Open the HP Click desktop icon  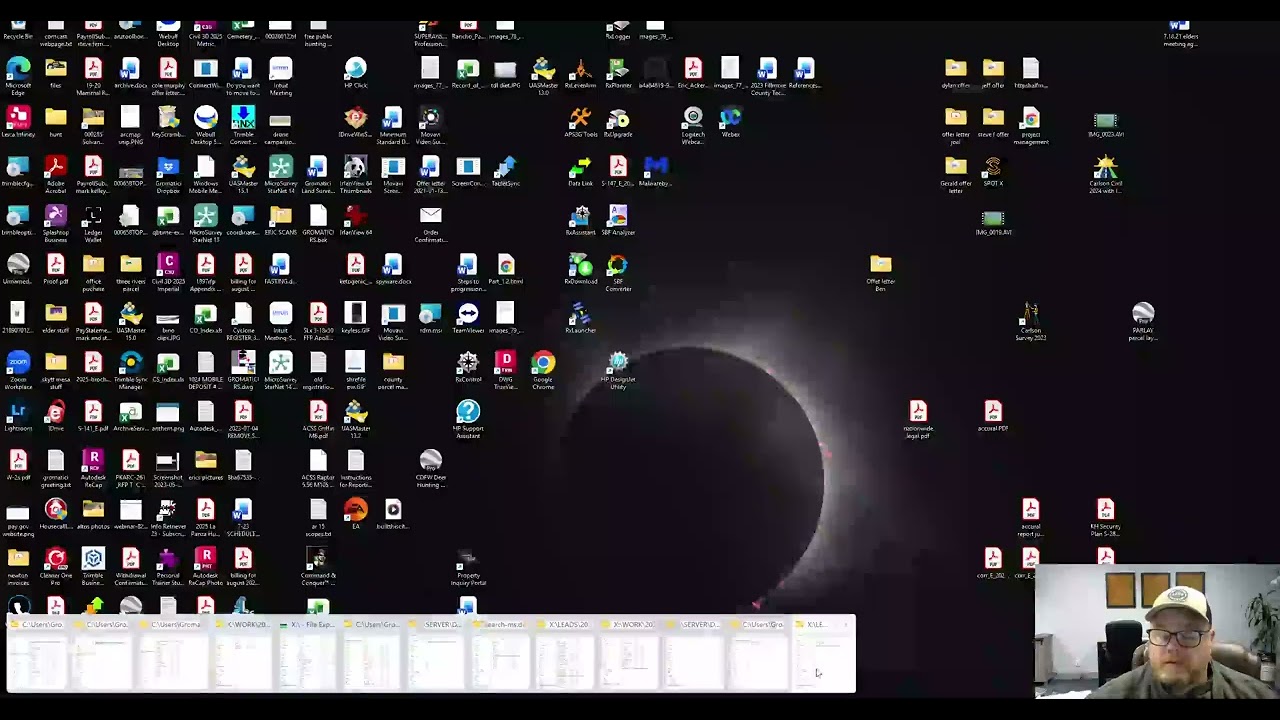(355, 70)
